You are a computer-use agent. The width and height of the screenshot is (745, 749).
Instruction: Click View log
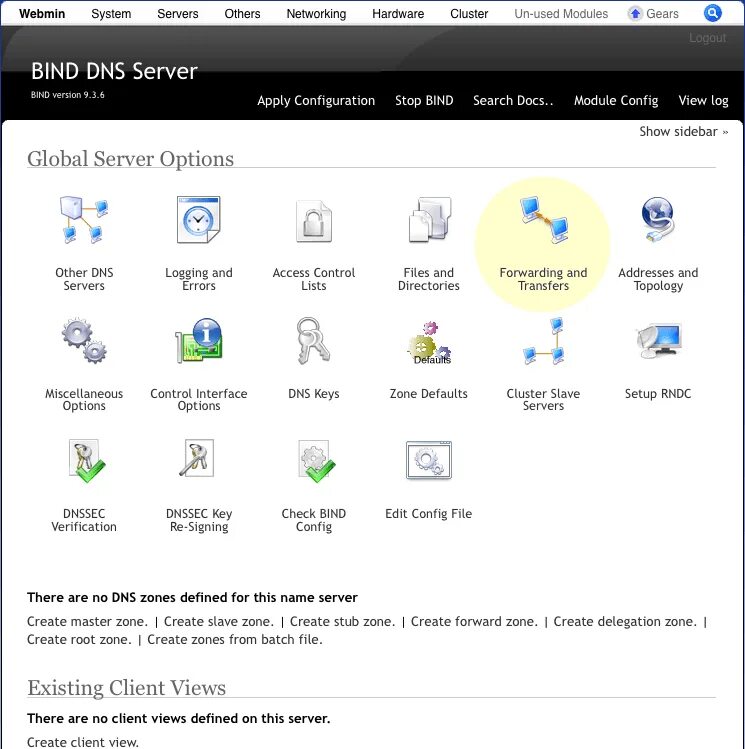click(x=703, y=101)
